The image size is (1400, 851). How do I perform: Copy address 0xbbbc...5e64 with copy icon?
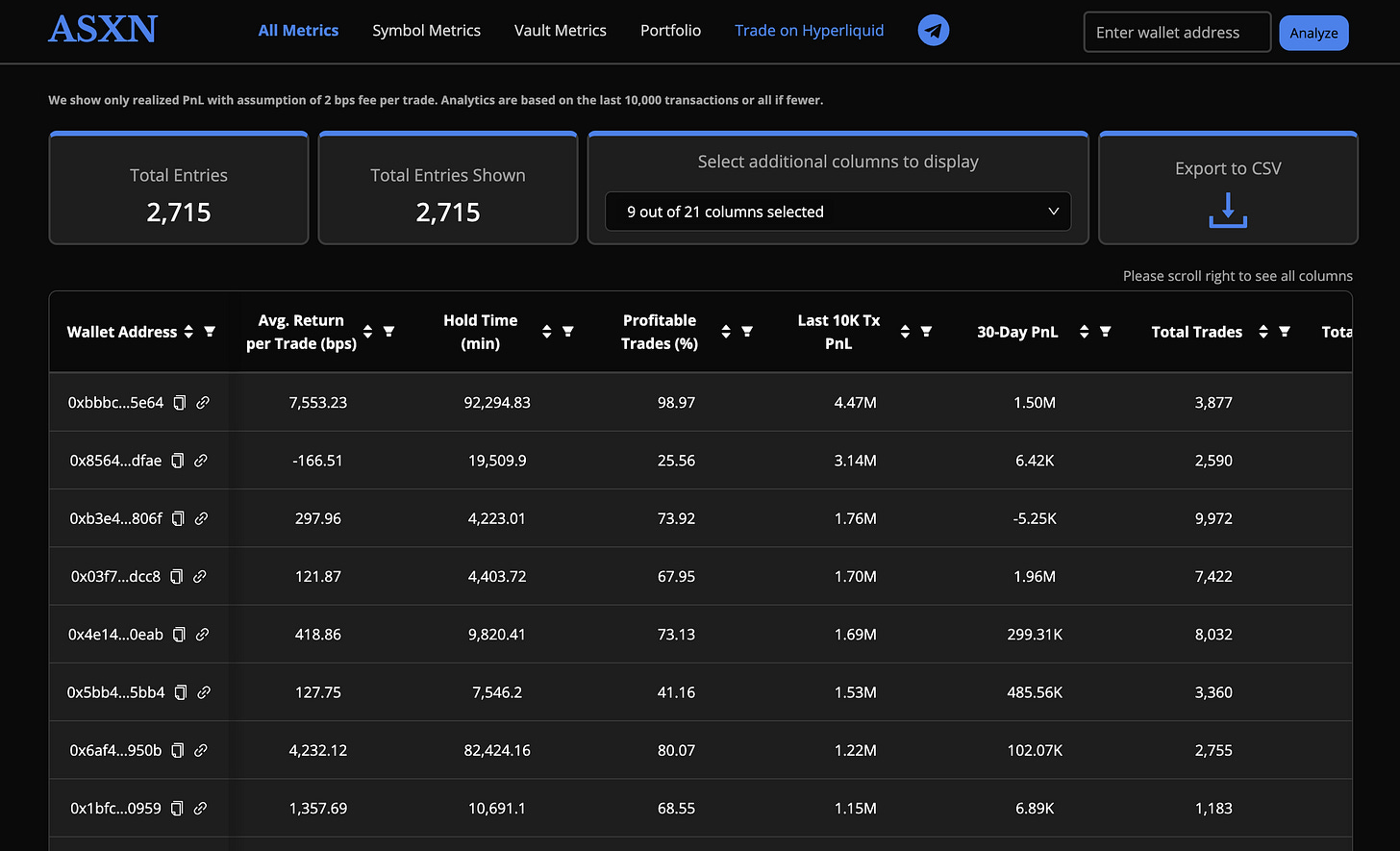pos(180,403)
